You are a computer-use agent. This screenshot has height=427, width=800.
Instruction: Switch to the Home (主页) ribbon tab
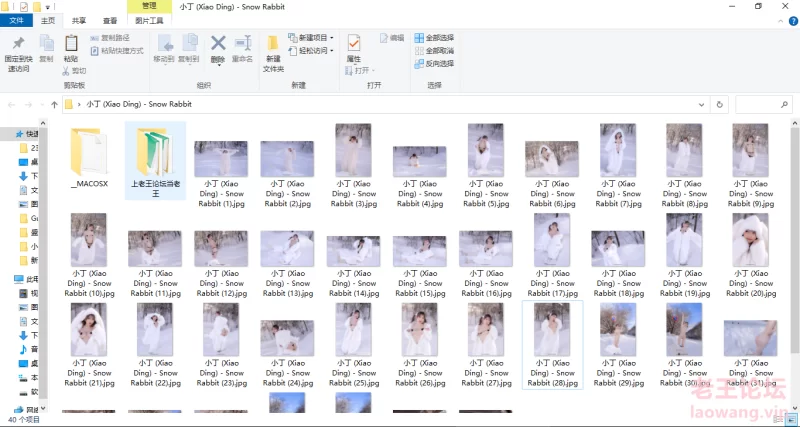(x=48, y=21)
